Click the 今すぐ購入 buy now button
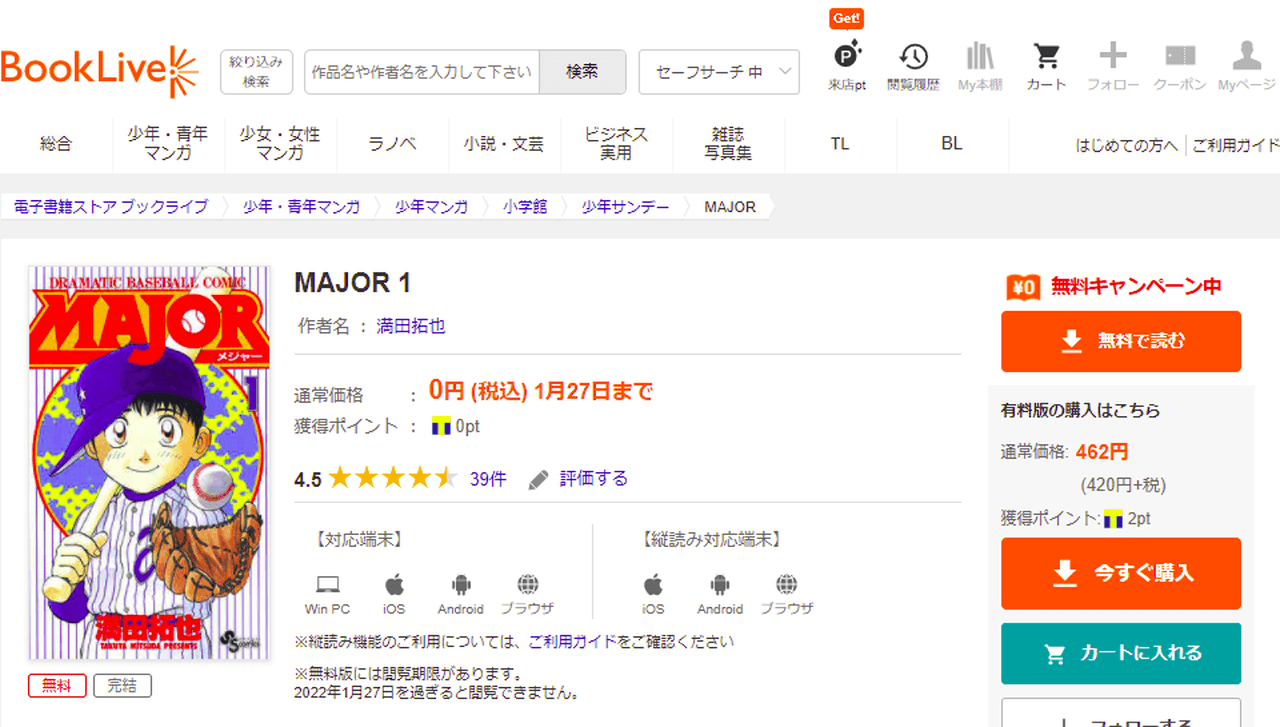This screenshot has width=1280, height=727. (x=1121, y=573)
